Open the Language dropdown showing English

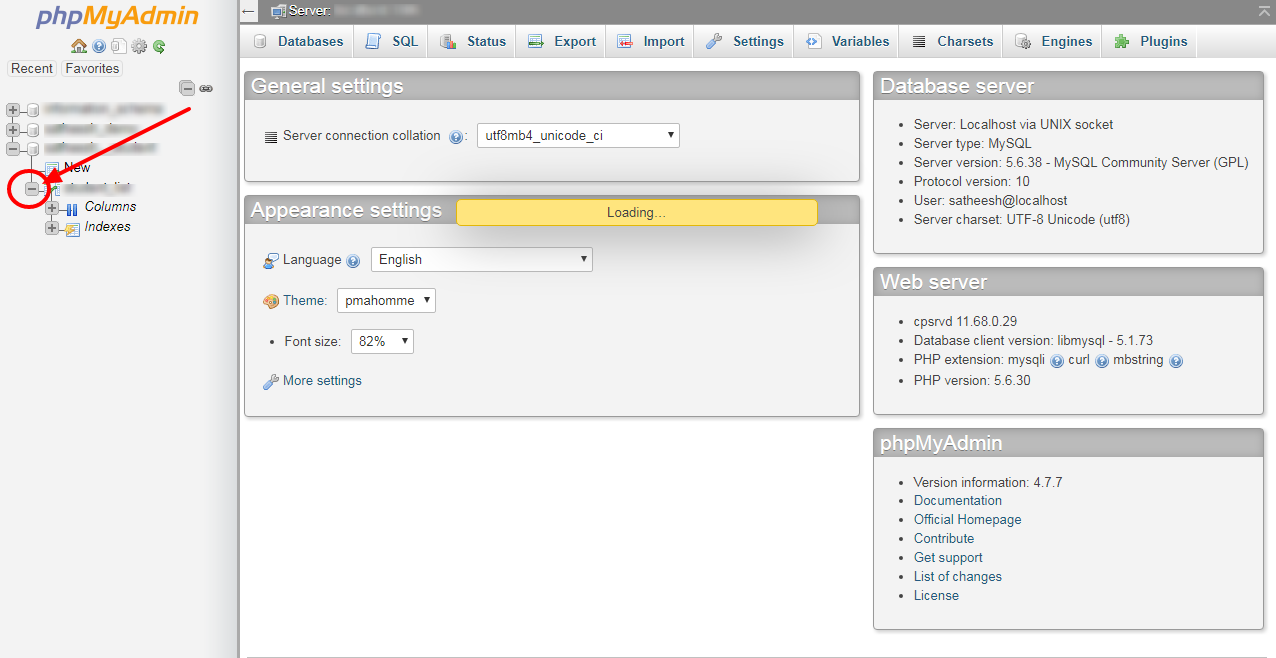(482, 259)
